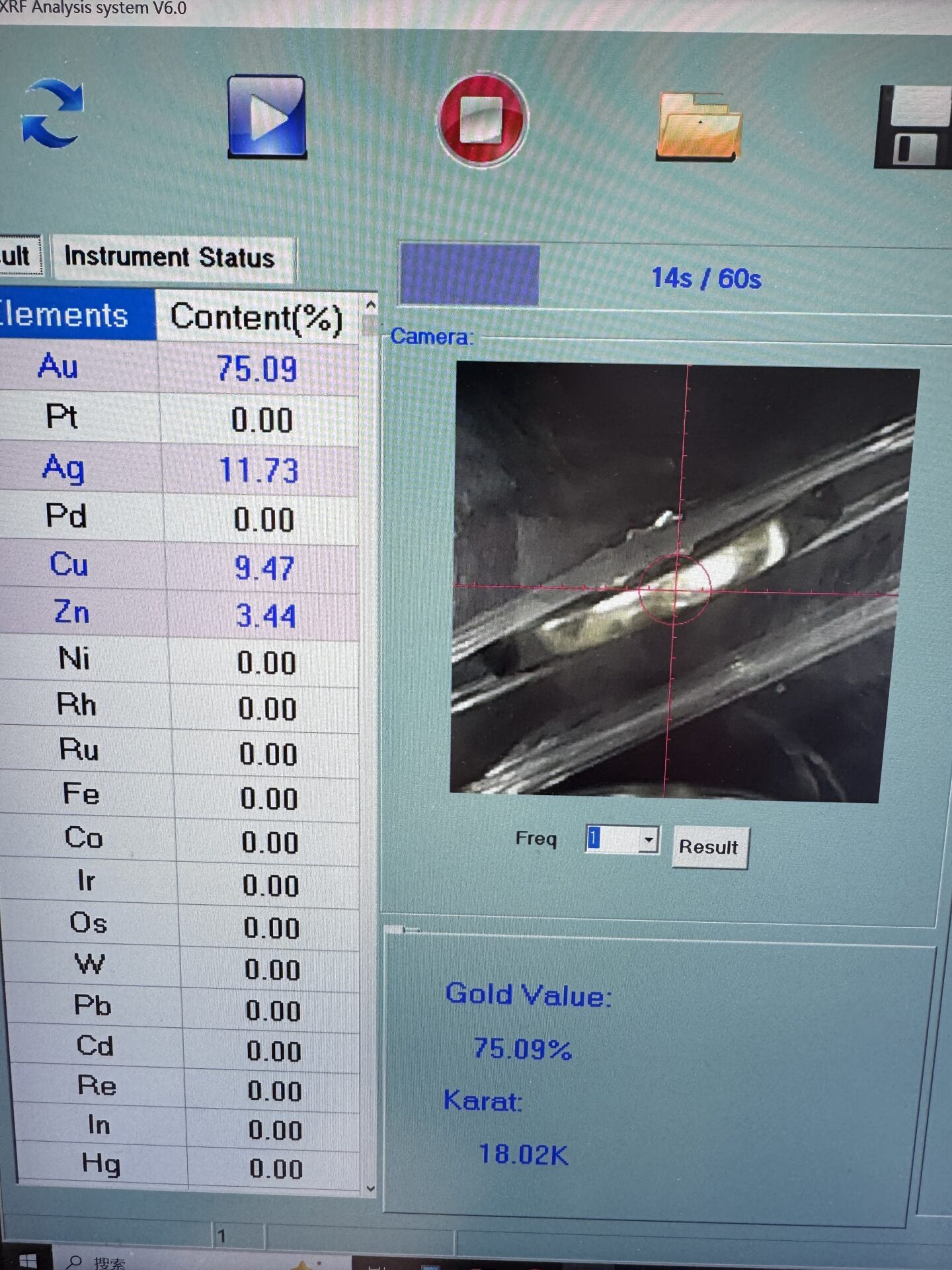Viewport: 952px width, 1270px height.
Task: Select the W element row
Action: 181,966
